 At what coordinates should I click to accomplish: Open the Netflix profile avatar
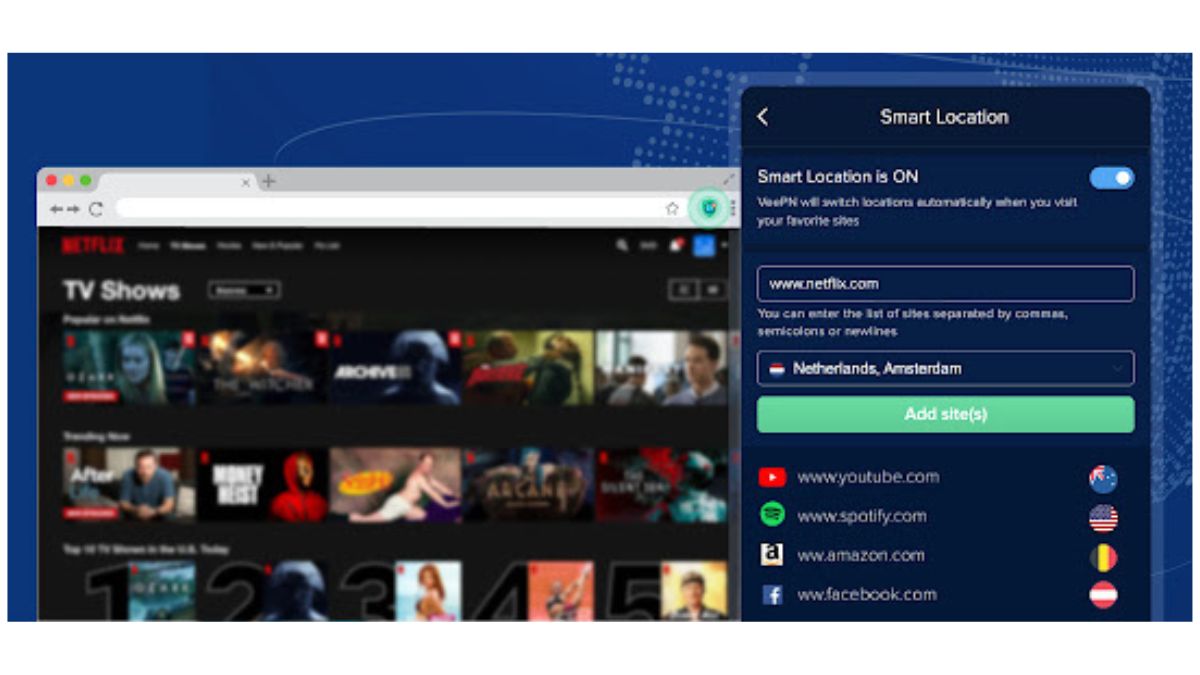click(x=704, y=245)
